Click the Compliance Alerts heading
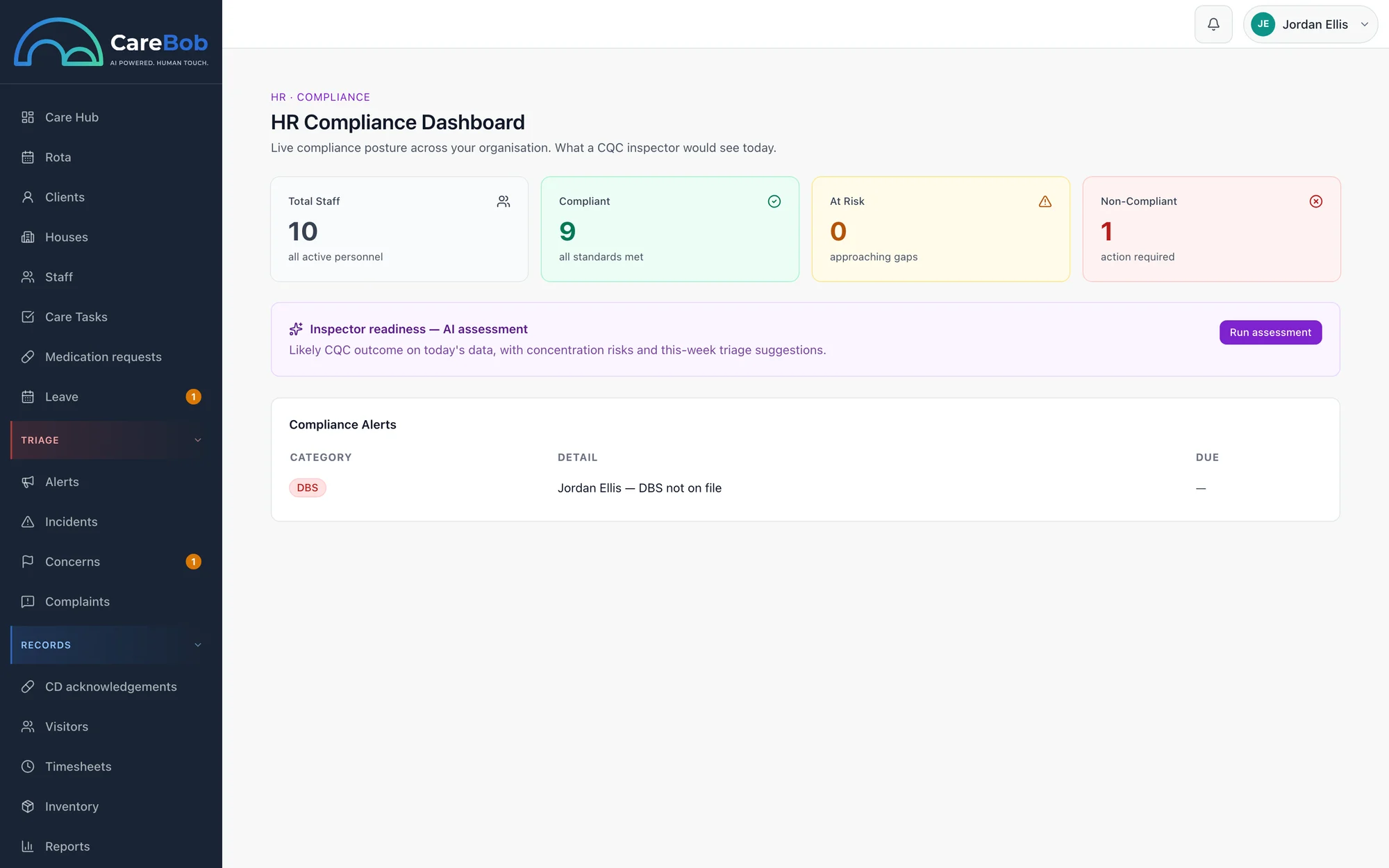Viewport: 1389px width, 868px height. (x=342, y=424)
